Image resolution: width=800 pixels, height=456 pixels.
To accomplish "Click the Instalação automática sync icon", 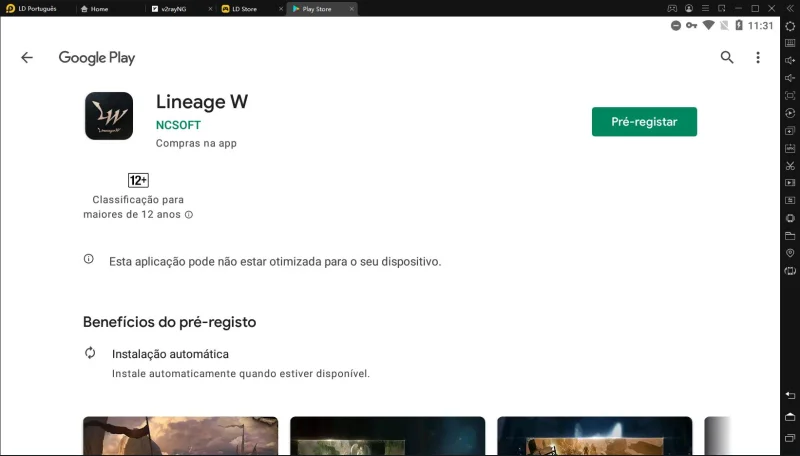I will pos(90,353).
